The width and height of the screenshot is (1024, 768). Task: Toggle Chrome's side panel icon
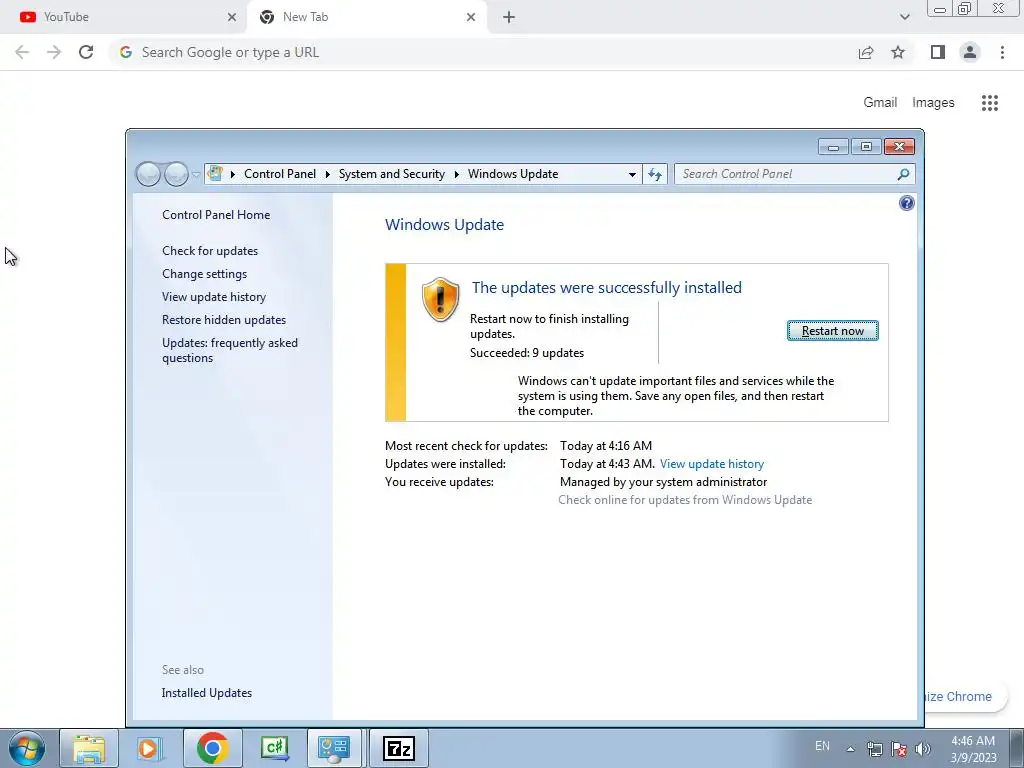coord(938,52)
